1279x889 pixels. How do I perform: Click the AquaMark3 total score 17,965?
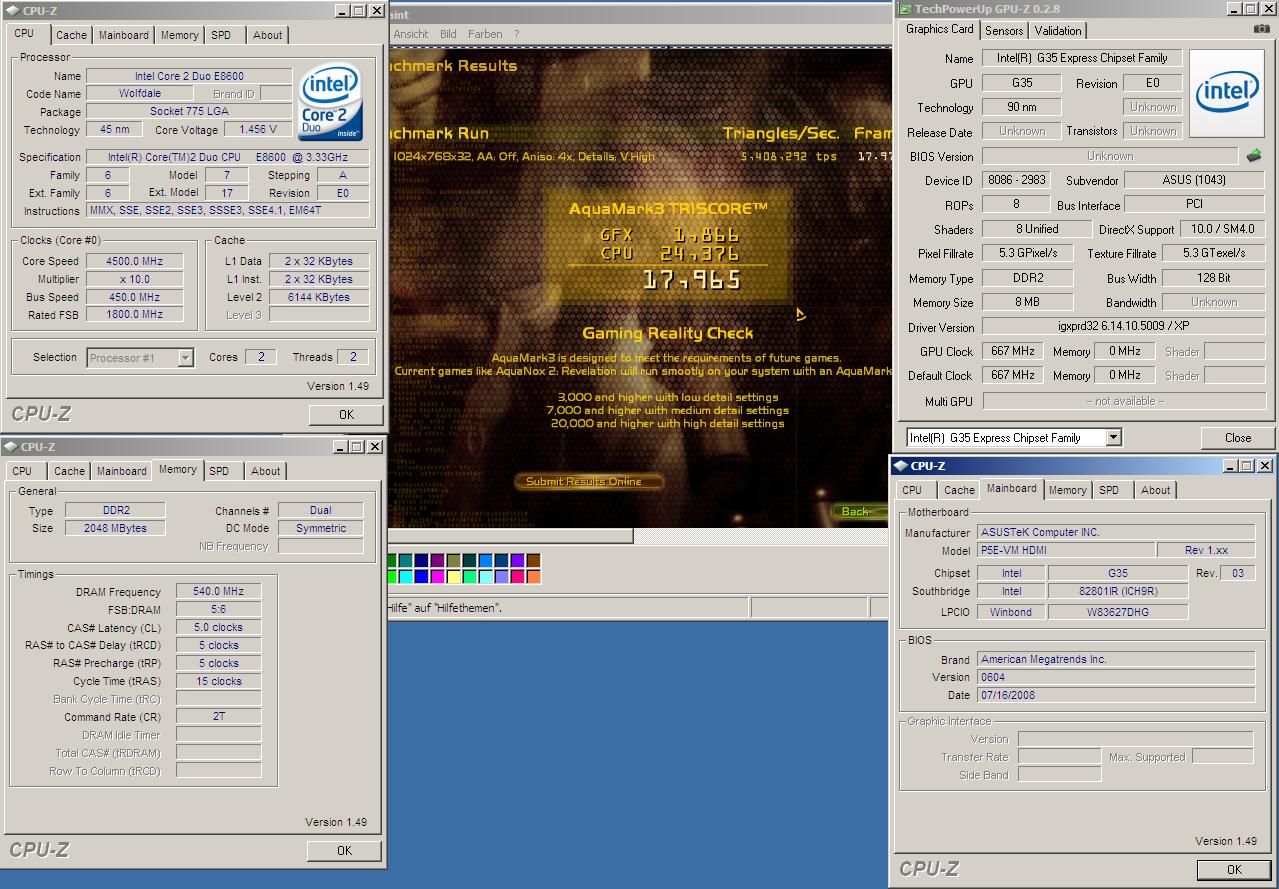click(x=693, y=279)
